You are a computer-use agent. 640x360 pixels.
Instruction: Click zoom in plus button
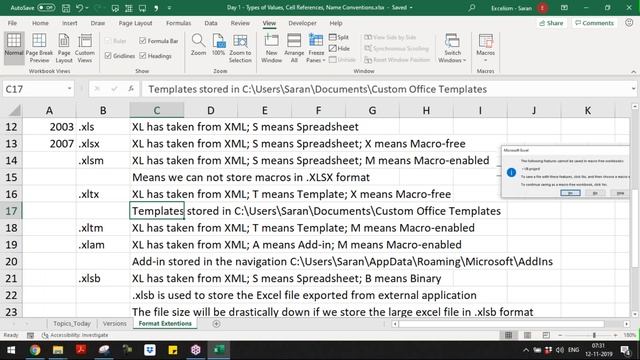[616, 335]
